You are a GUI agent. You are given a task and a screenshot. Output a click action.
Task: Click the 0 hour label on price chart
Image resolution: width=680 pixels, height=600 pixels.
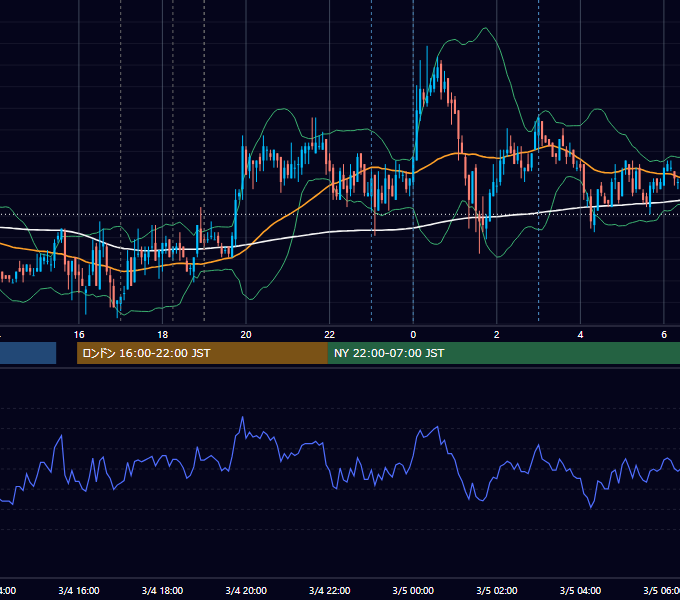(413, 335)
